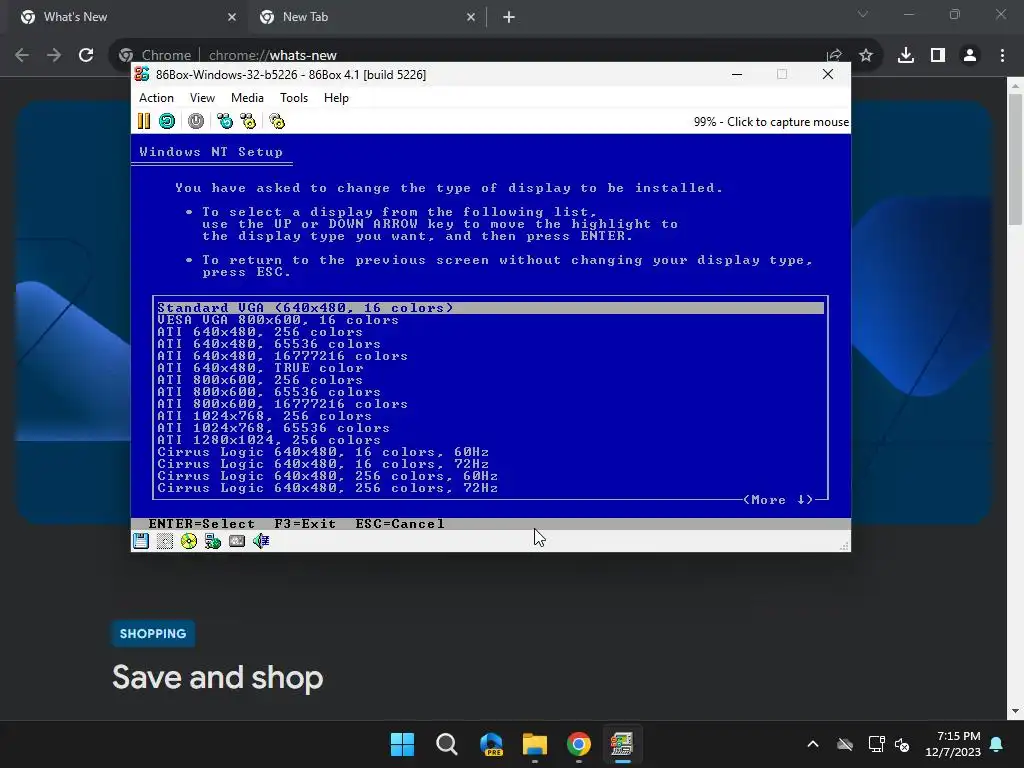1024x768 pixels.
Task: Open Chrome three-dot menu
Action: [x=1002, y=56]
